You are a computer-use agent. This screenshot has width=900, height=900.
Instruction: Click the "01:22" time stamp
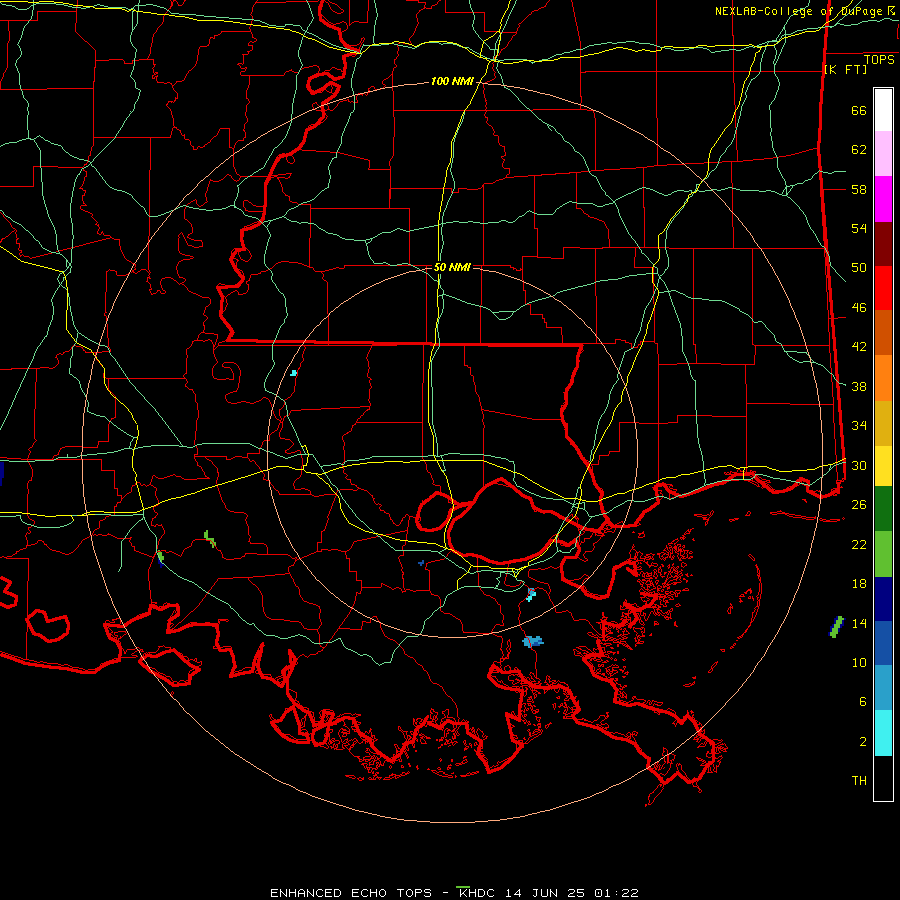(x=616, y=893)
